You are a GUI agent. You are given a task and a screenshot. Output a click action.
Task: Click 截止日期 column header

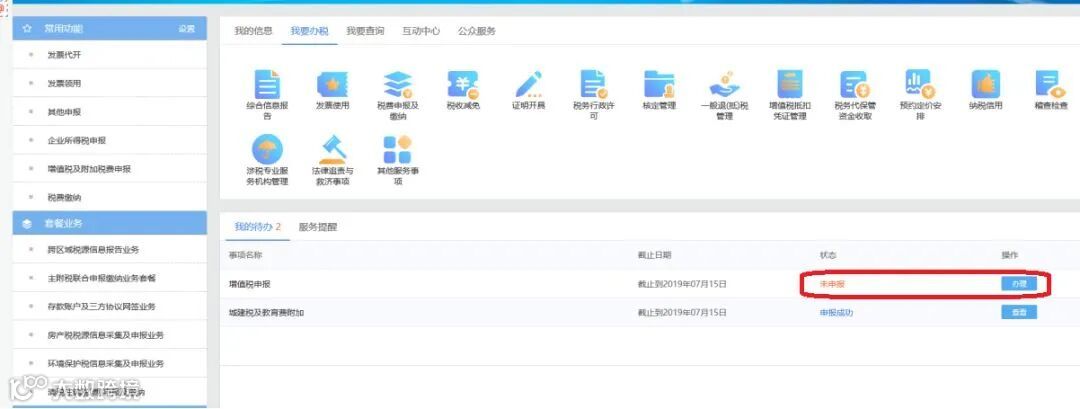[654, 255]
